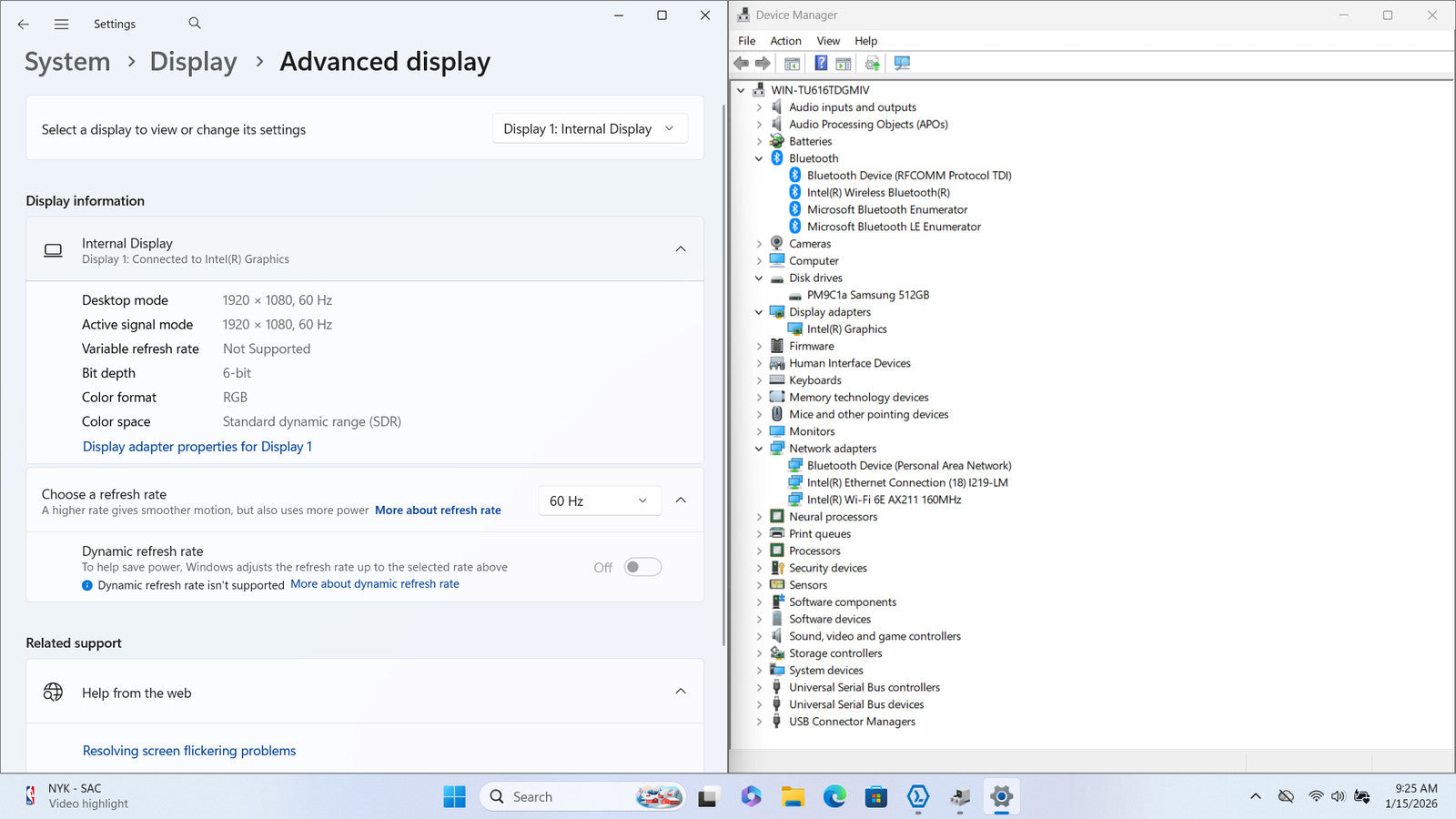This screenshot has height=819, width=1456.
Task: Open the Action menu in Device Manager
Action: (x=785, y=41)
